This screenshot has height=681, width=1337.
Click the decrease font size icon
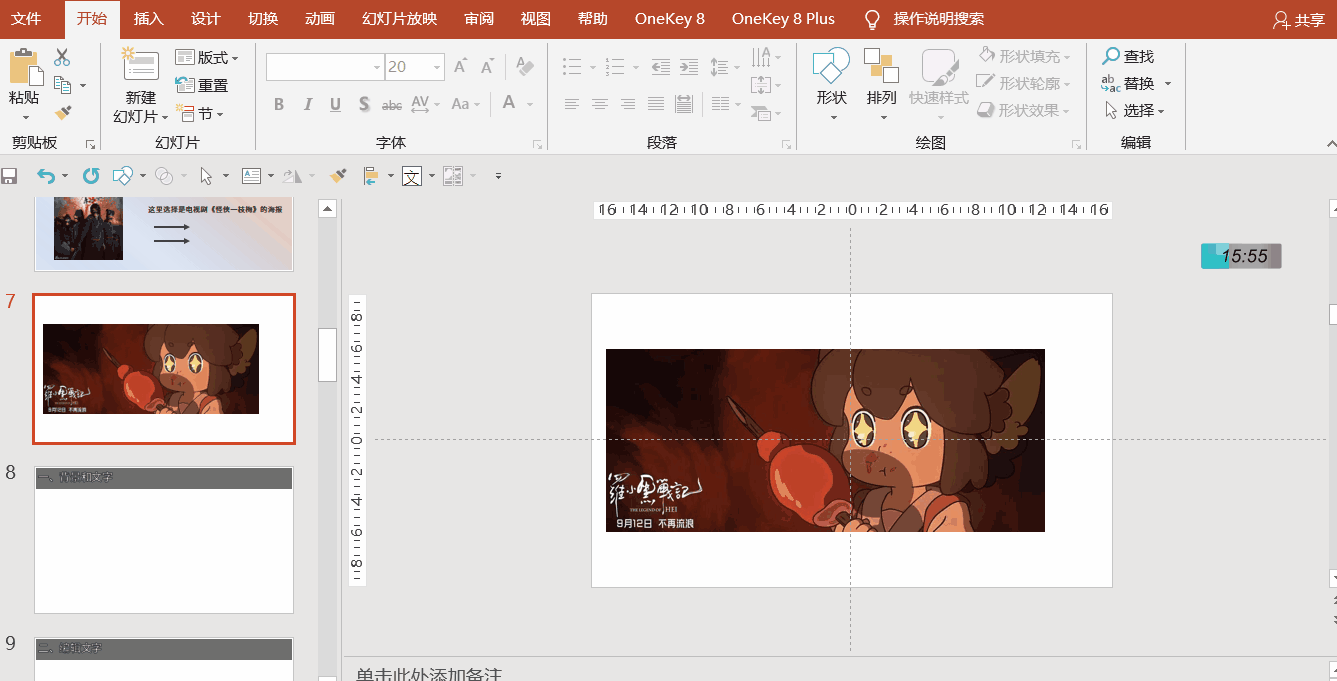point(487,67)
